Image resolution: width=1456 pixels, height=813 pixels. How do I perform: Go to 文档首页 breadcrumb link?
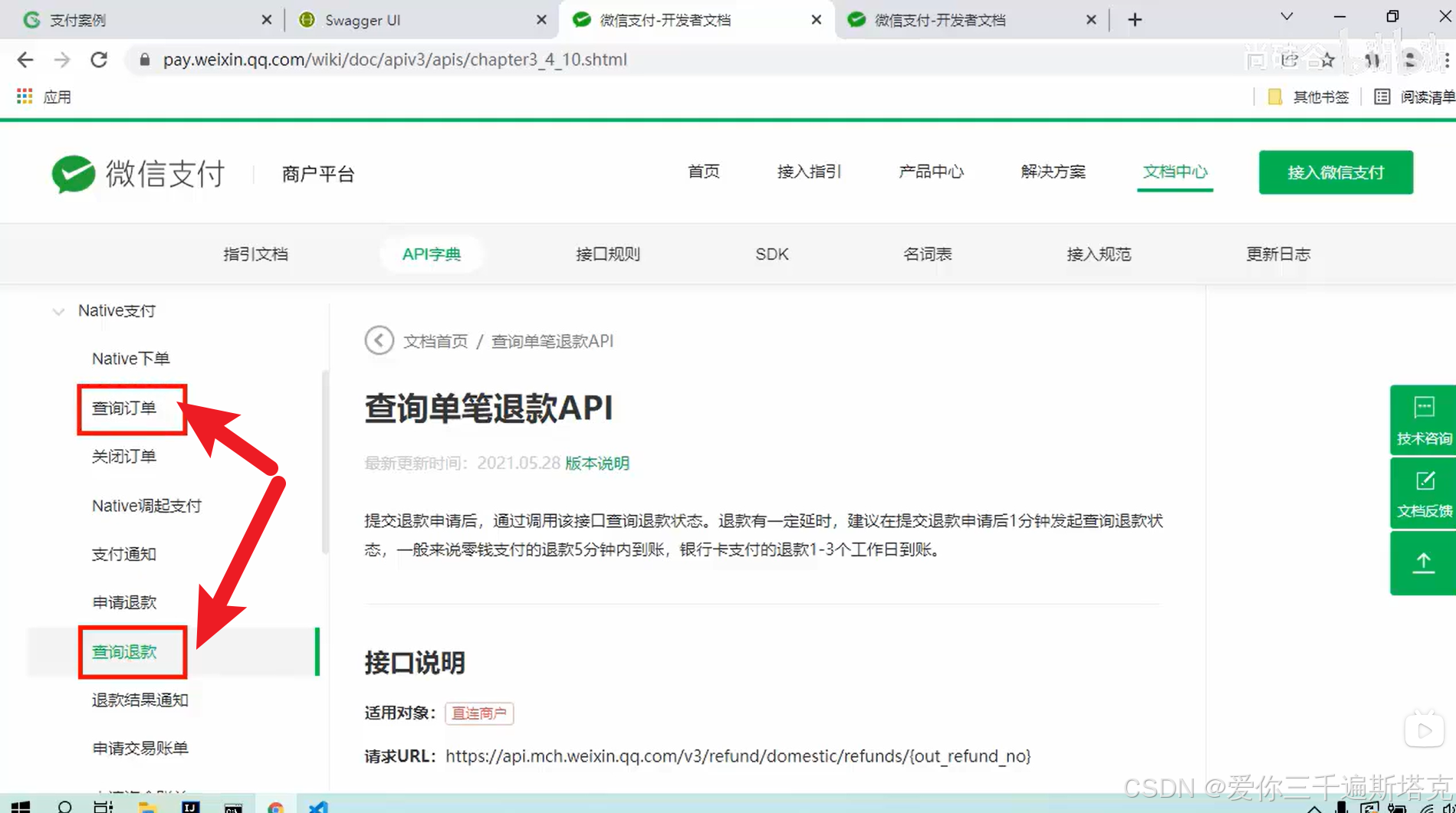click(x=435, y=341)
